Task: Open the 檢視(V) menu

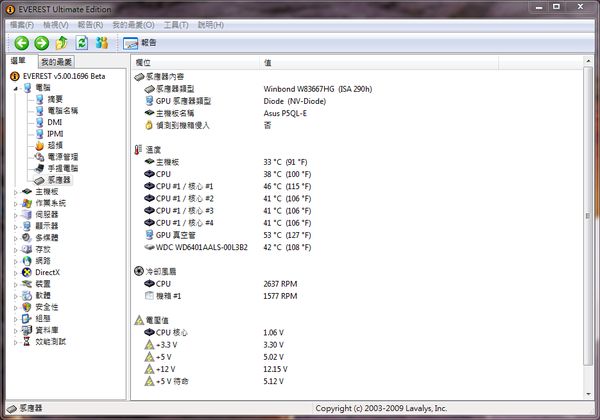Action: tap(56, 25)
